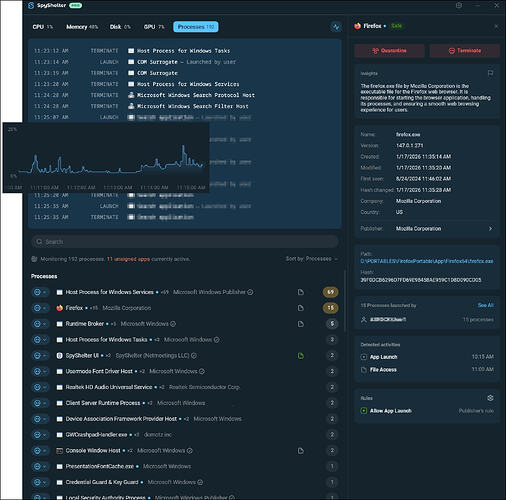506x500 pixels.
Task: Expand dropdown arrow on Console Window Host row
Action: coord(45,451)
